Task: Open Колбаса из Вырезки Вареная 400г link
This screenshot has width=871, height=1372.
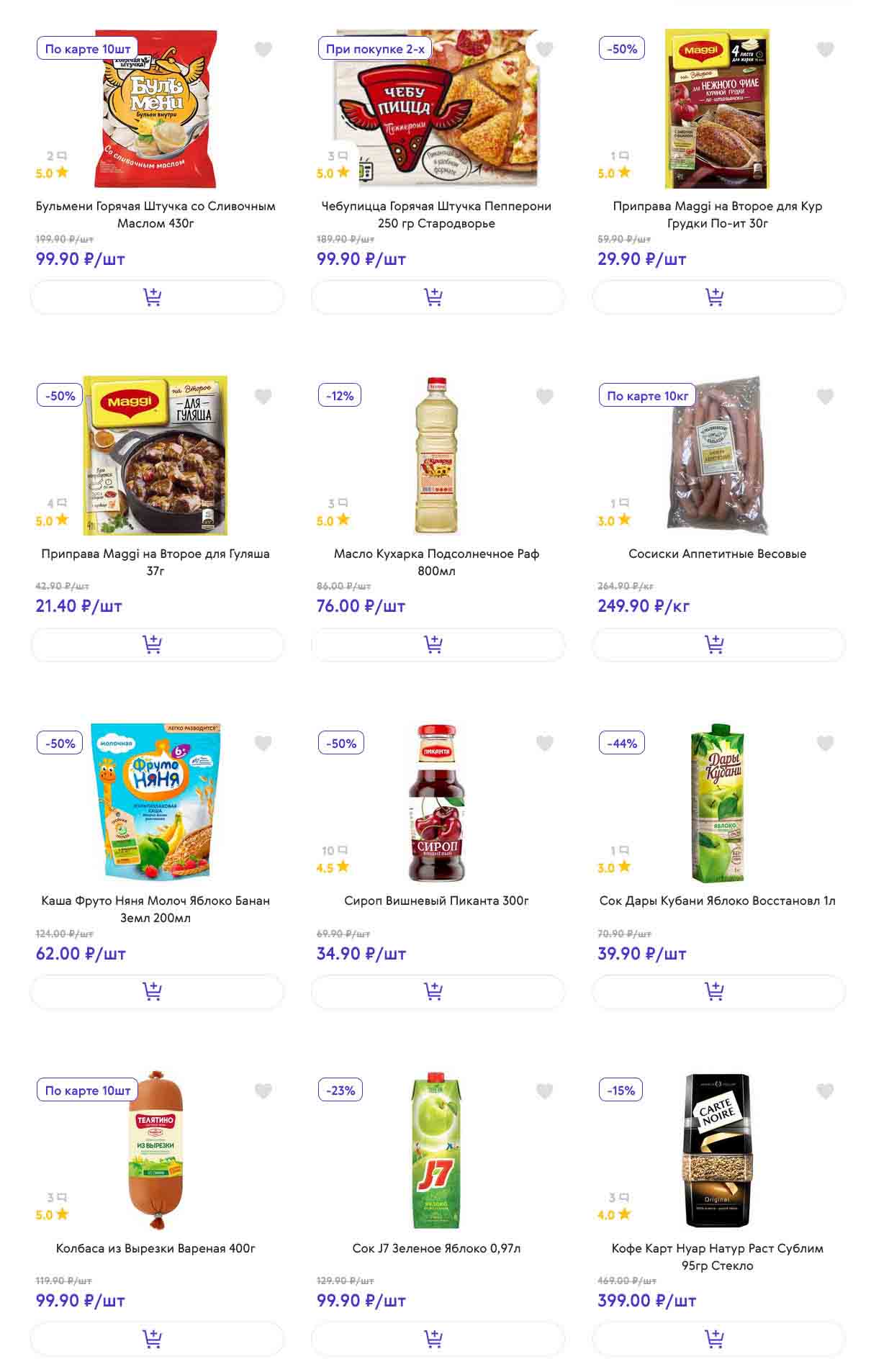Action: pos(155,1248)
